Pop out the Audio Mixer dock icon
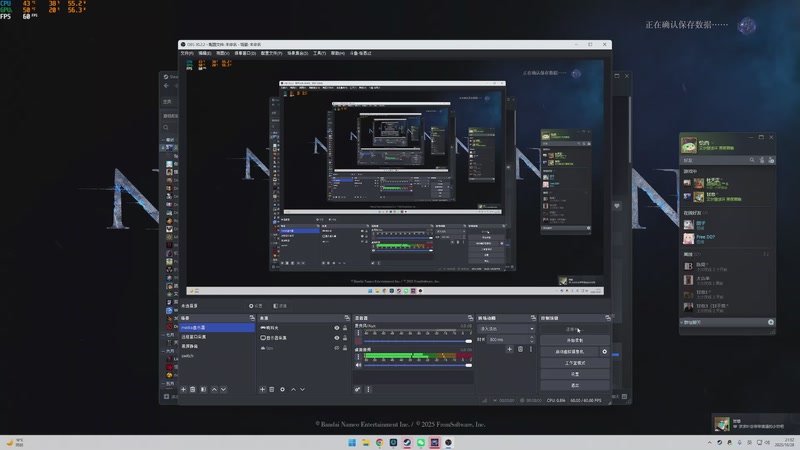Image resolution: width=800 pixels, height=450 pixels. pyautogui.click(x=470, y=318)
